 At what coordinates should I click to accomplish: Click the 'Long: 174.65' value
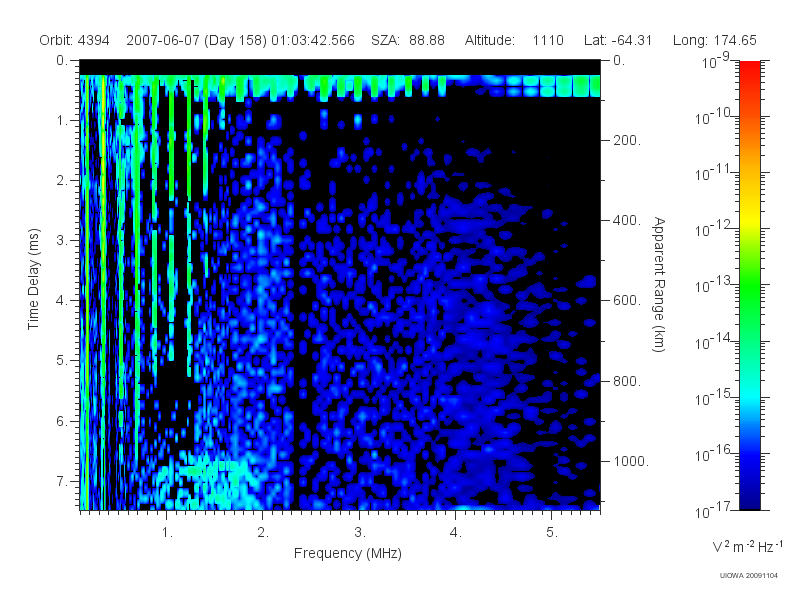(714, 40)
